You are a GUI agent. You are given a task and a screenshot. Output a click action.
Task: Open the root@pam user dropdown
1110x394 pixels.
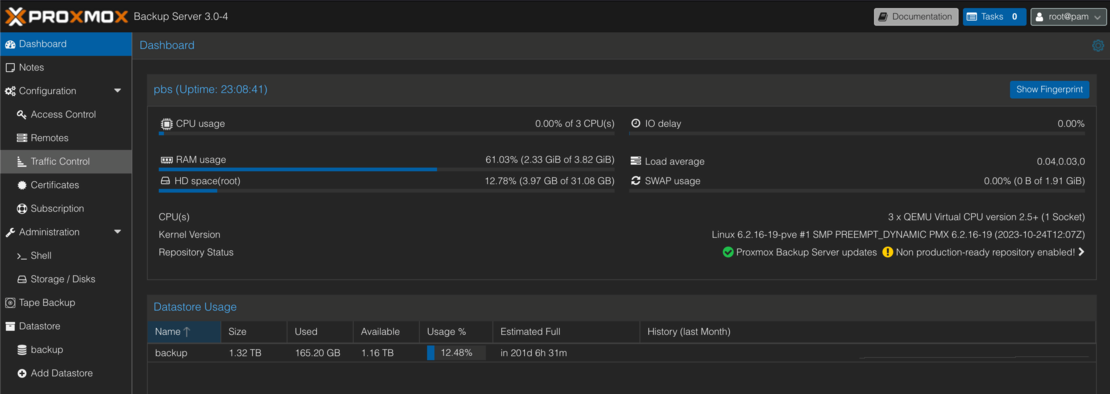point(1067,16)
